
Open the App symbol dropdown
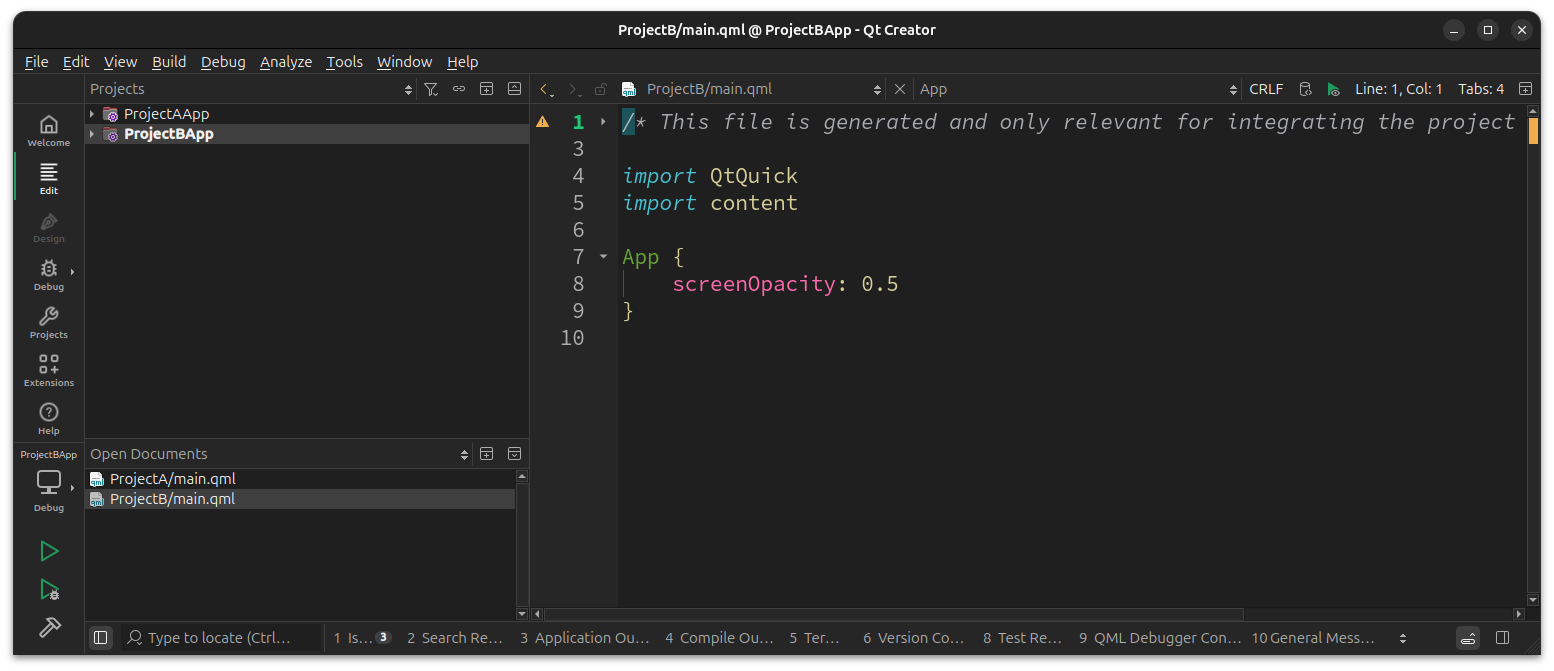(x=1076, y=89)
